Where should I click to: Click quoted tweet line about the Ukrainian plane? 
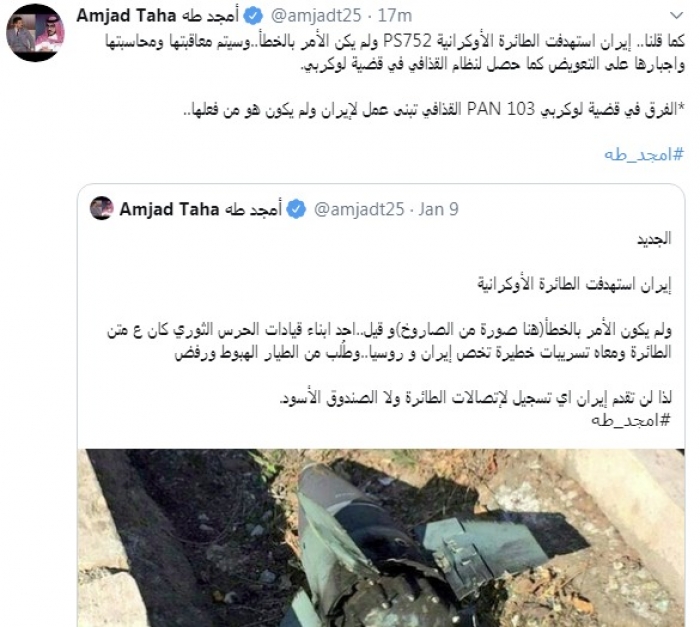(x=575, y=284)
